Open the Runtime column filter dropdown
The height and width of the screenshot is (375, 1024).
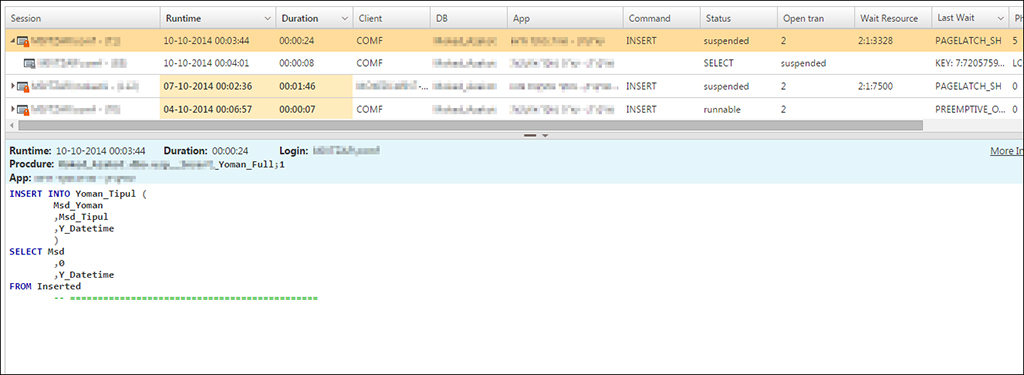point(267,19)
